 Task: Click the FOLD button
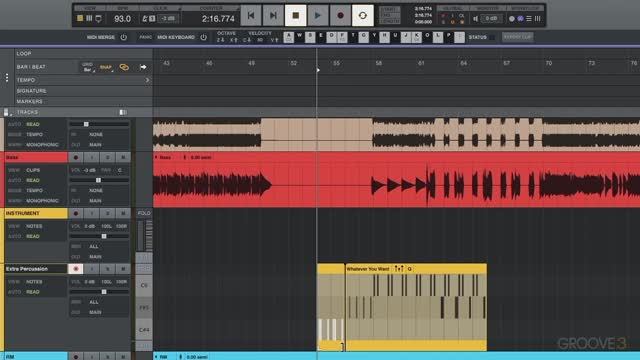pyautogui.click(x=144, y=213)
